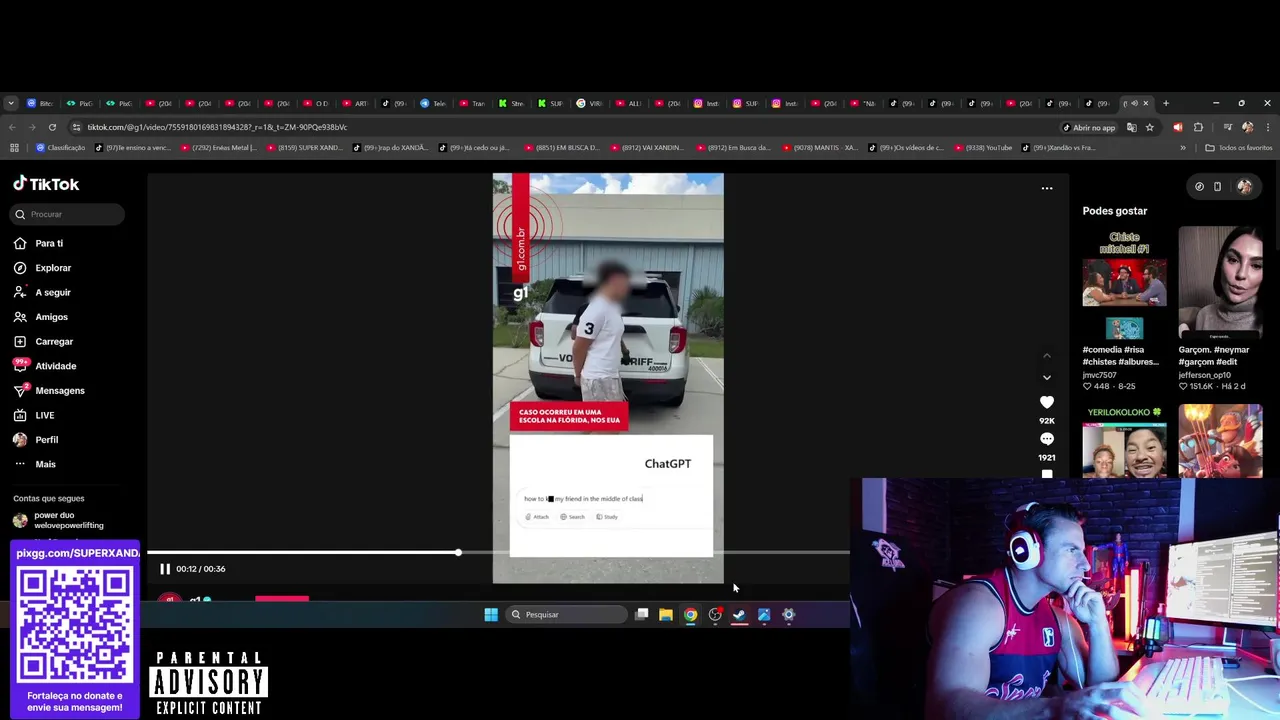Open video three-dots options menu
Image resolution: width=1280 pixels, height=720 pixels.
click(x=1047, y=188)
